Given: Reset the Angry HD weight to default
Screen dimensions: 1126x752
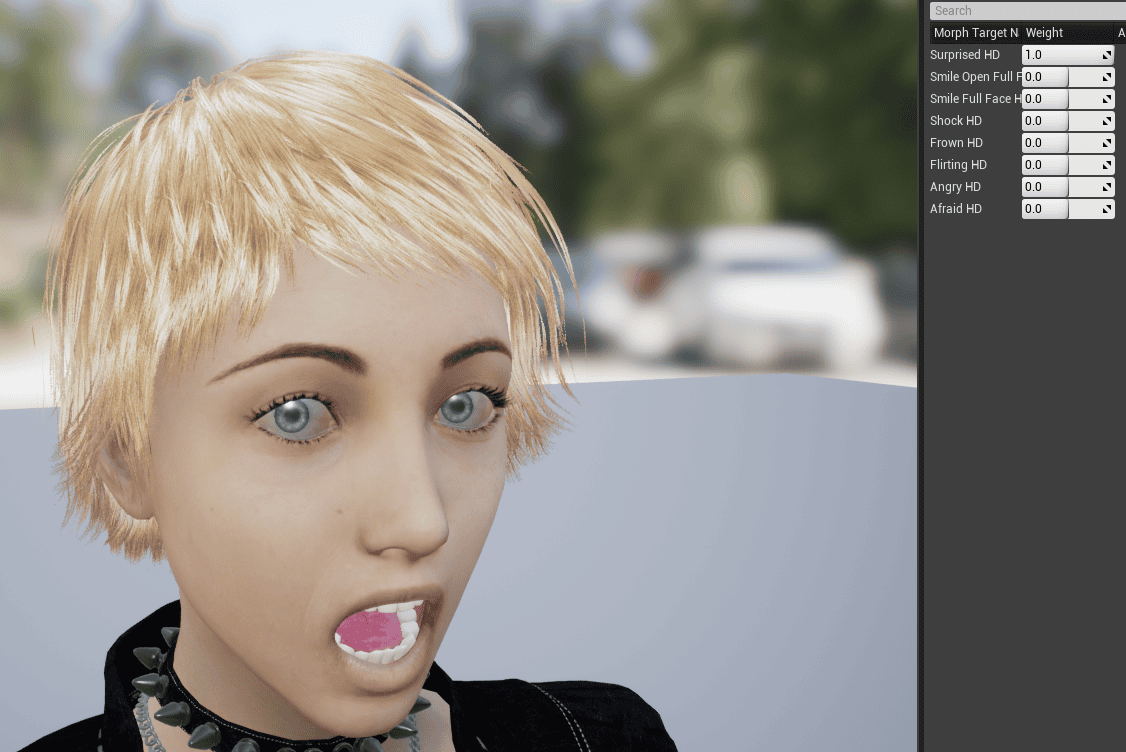Looking at the screenshot, I should 1107,187.
